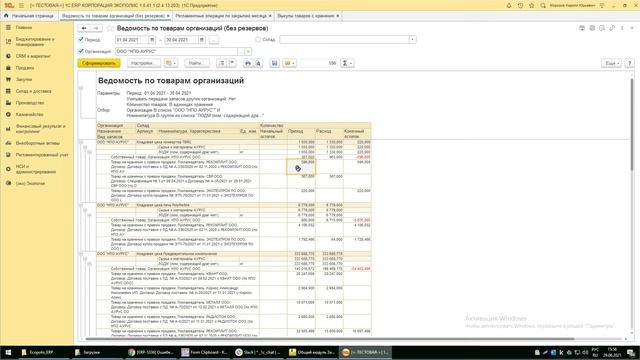Clear Организация field with x button
640x360 pixels.
248,51
